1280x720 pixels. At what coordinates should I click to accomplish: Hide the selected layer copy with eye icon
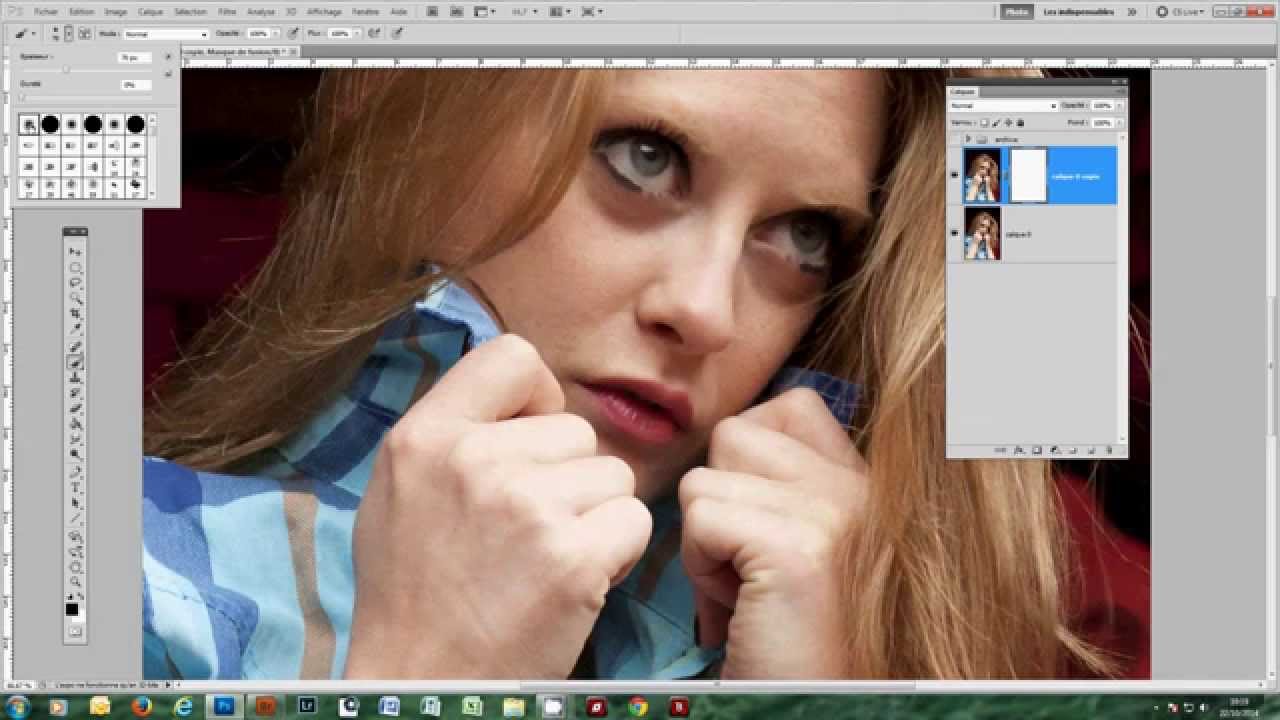coord(954,175)
